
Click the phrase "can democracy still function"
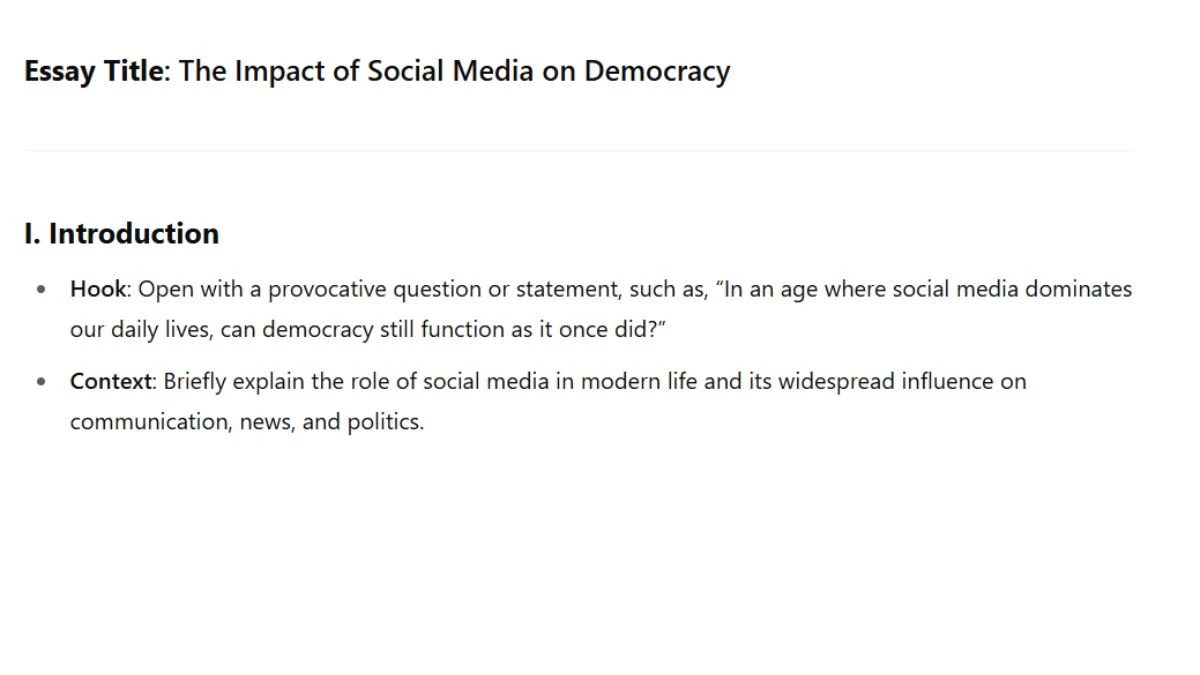point(363,330)
